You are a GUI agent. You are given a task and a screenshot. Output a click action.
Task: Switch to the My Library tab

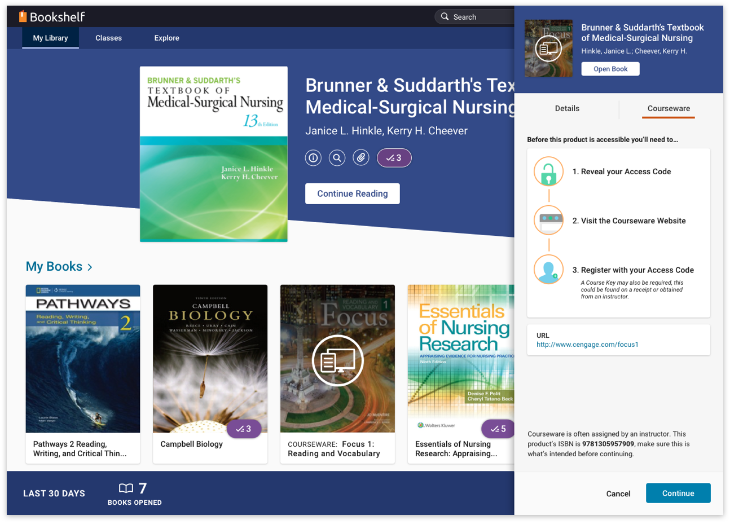tap(50, 38)
